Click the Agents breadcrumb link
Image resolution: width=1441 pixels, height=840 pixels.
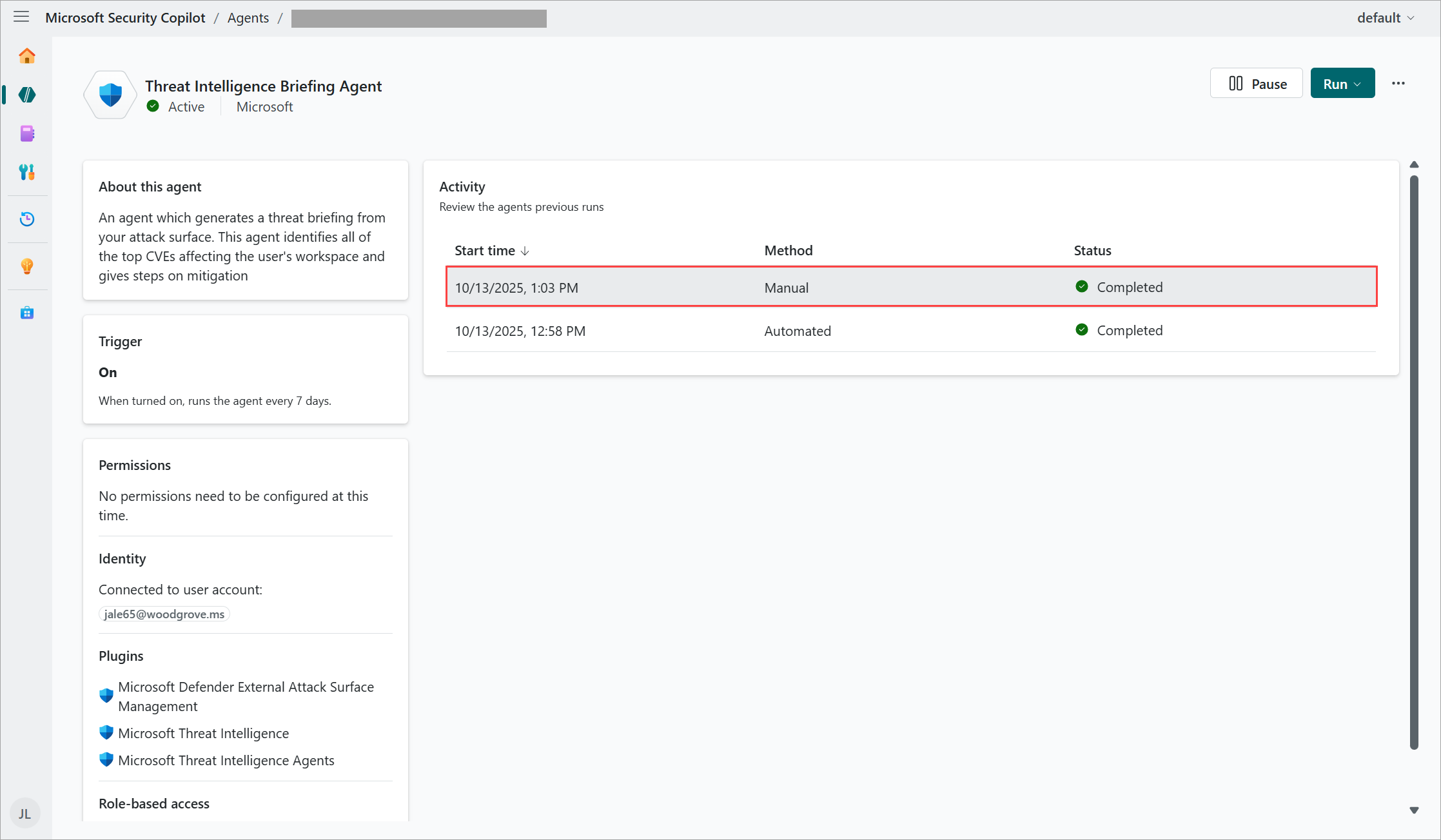point(248,18)
